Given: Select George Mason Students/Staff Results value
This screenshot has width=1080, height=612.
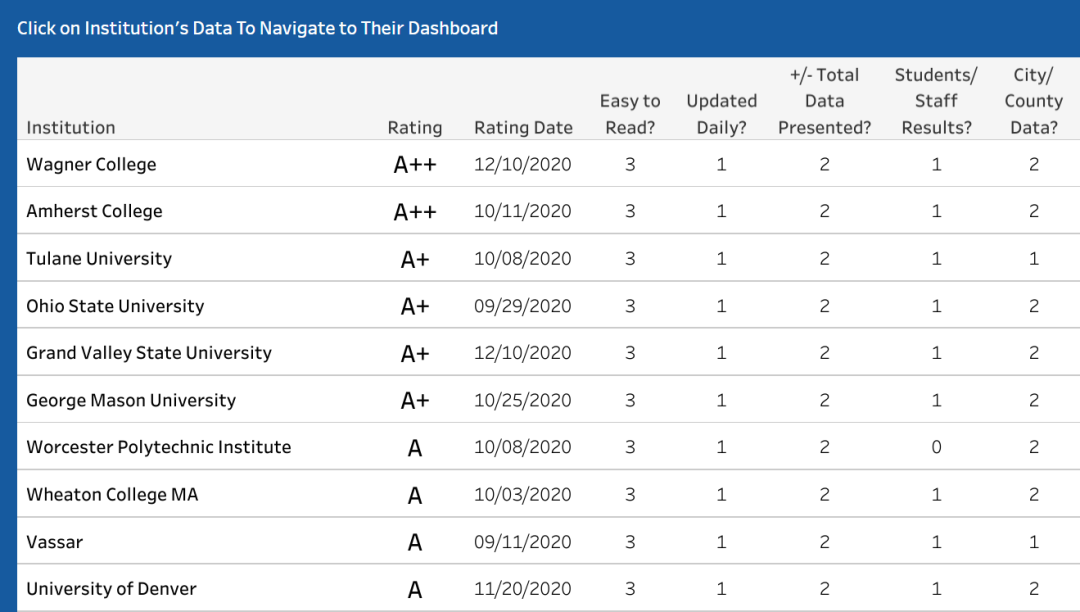Looking at the screenshot, I should (936, 400).
